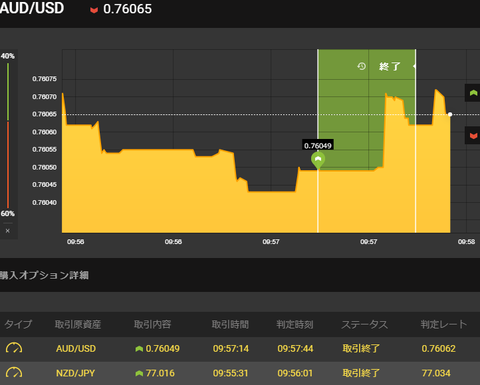Click the red Low arrow button on chart
Screen dimensions: 480x385
click(x=473, y=135)
